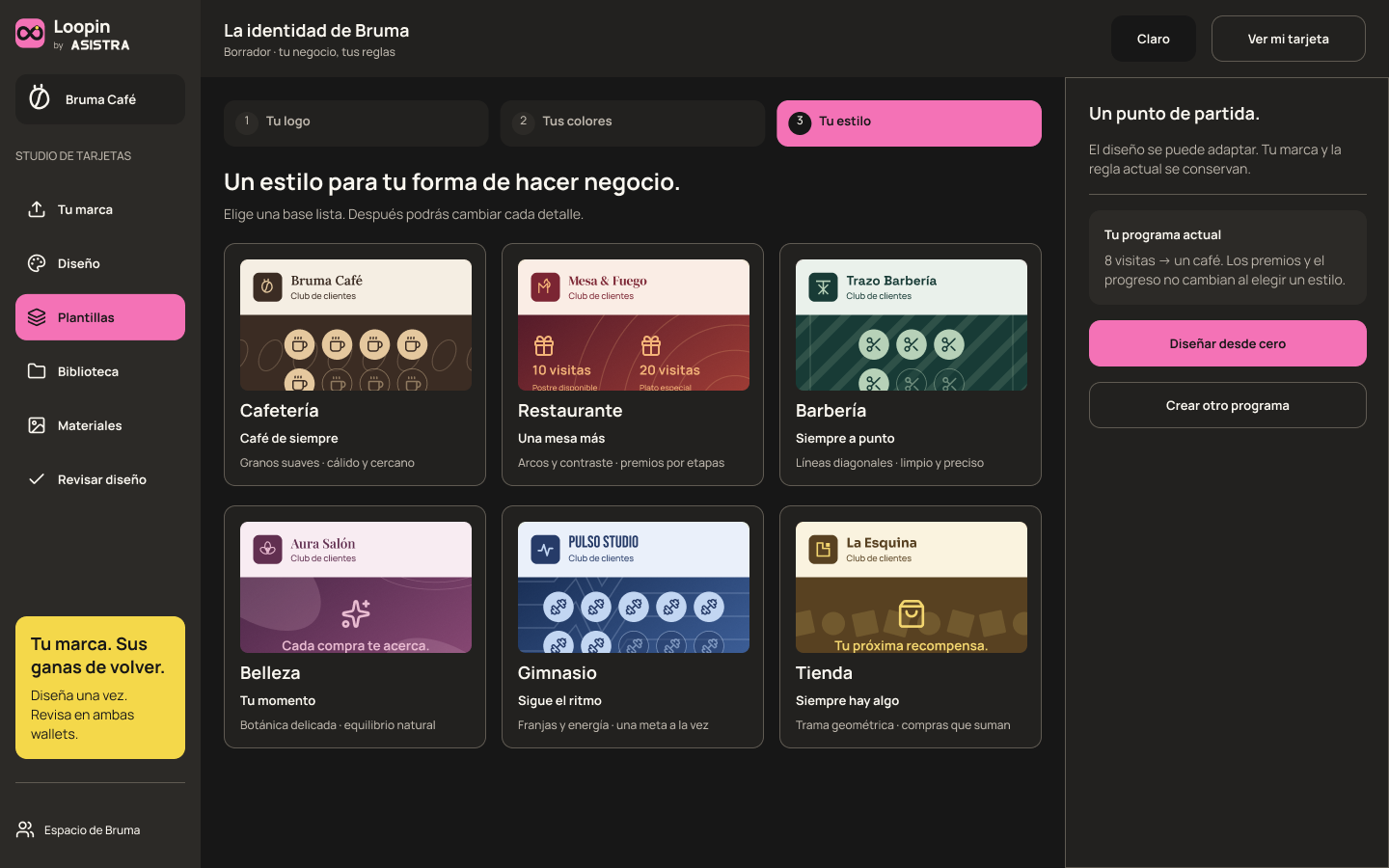Click the layers icon beside Plantillas

37,317
